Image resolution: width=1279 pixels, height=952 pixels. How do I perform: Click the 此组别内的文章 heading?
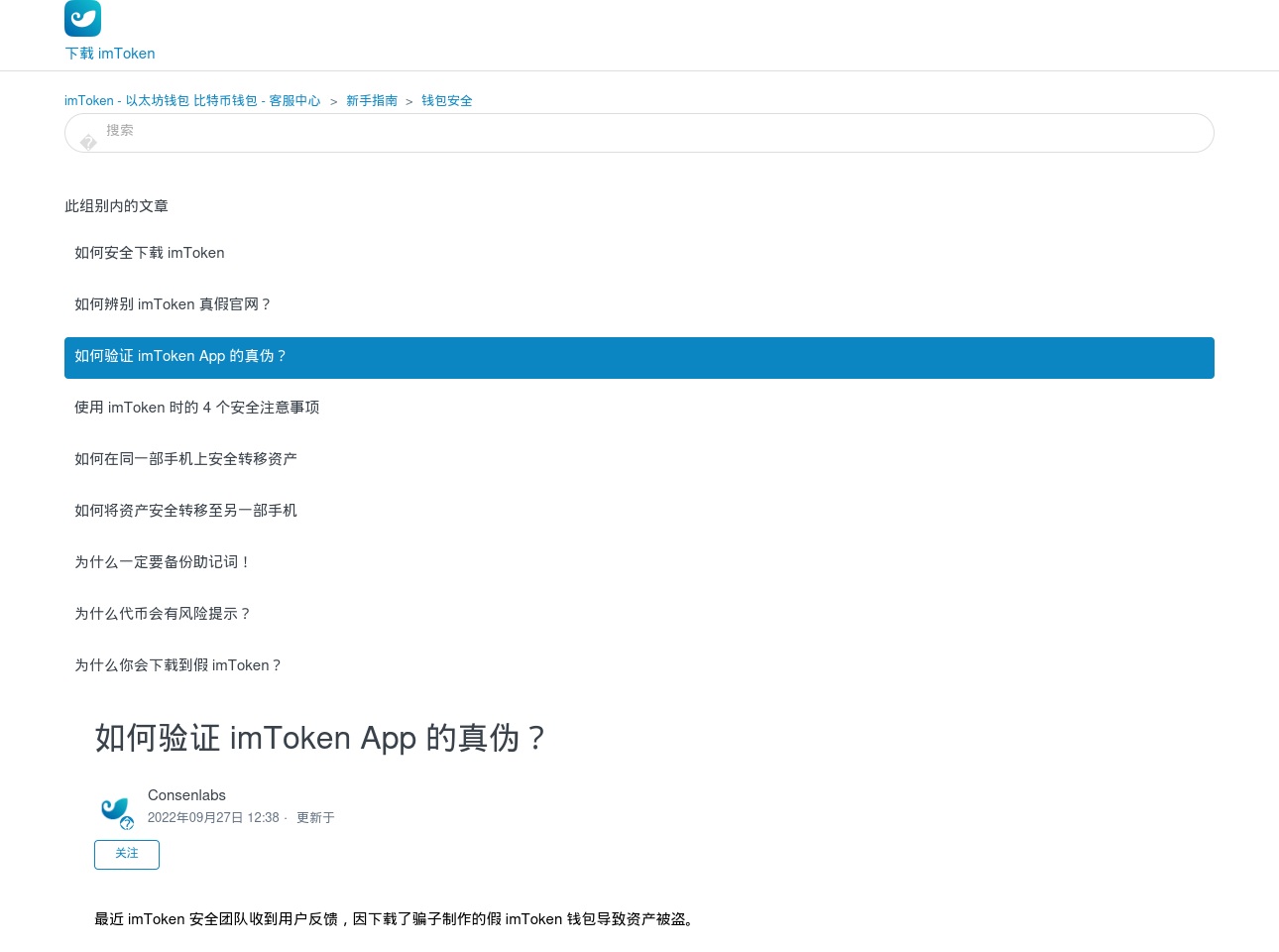[116, 206]
